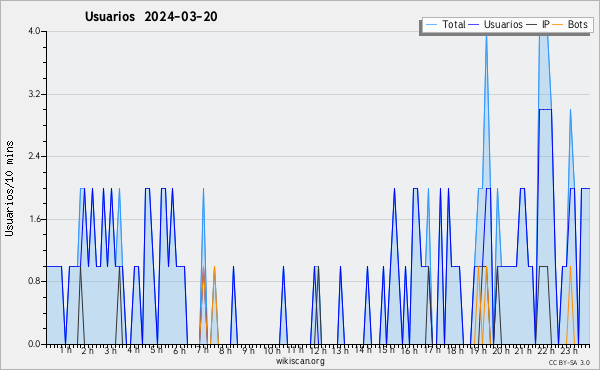Click the '17 h' x-axis label
This screenshot has width=600, height=370.
point(432,350)
